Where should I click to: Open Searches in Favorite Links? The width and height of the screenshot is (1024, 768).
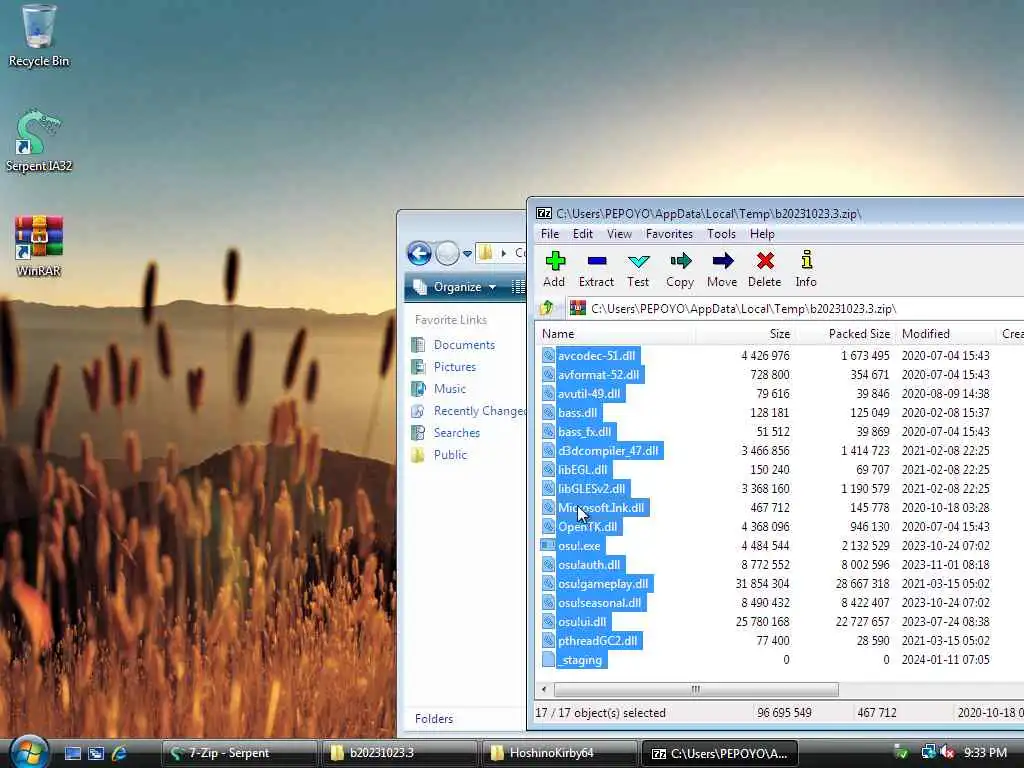point(456,432)
